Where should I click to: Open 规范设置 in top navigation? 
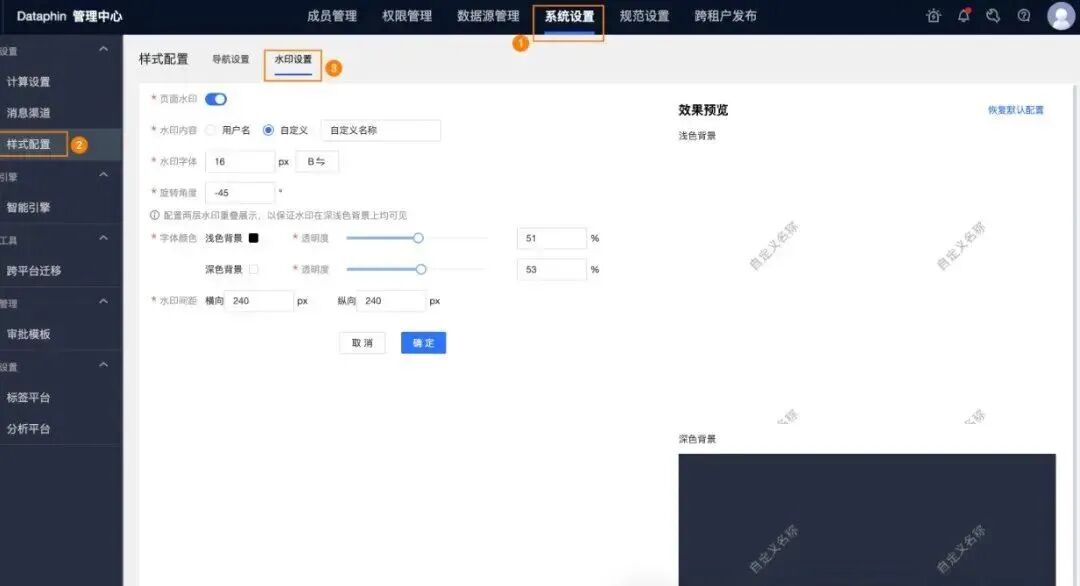tap(644, 16)
